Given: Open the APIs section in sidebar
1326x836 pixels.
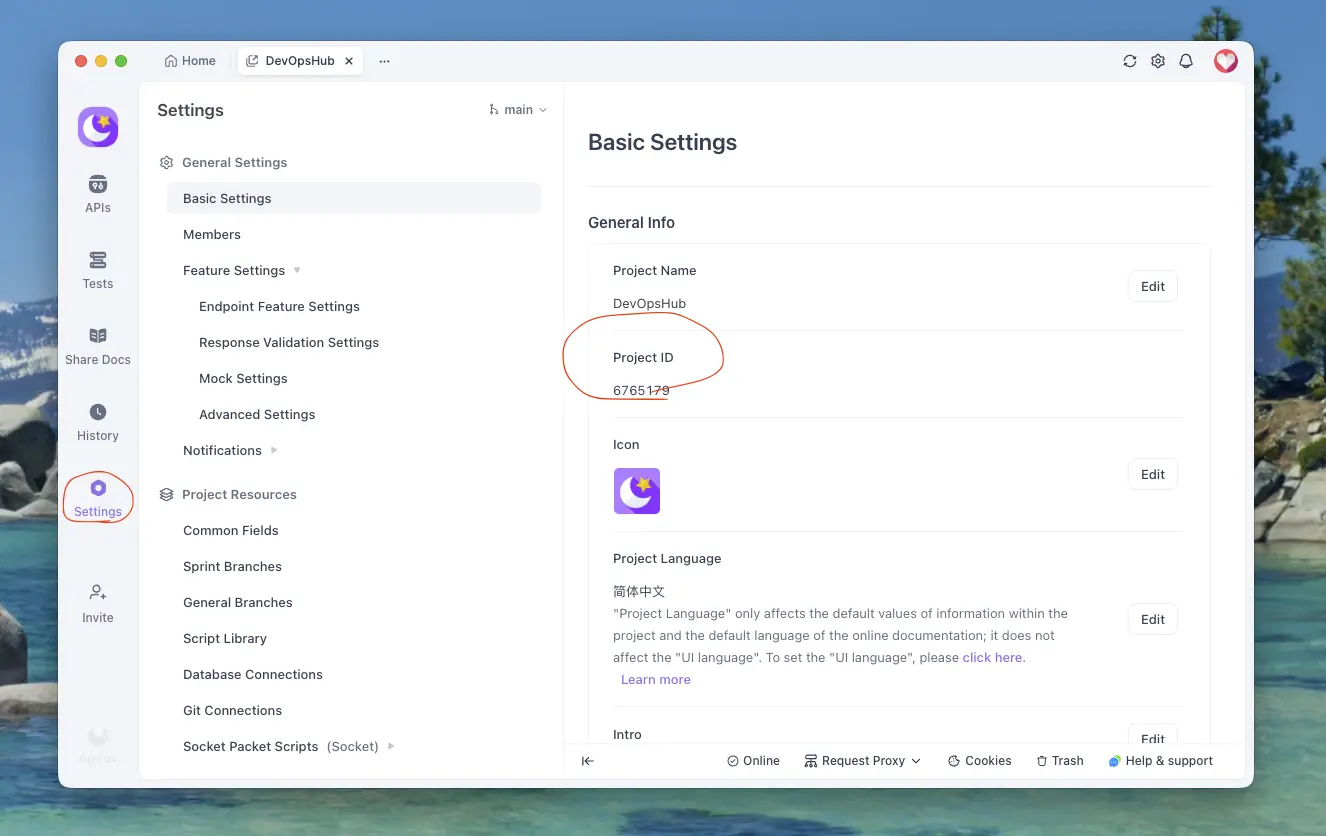Looking at the screenshot, I should click(98, 194).
